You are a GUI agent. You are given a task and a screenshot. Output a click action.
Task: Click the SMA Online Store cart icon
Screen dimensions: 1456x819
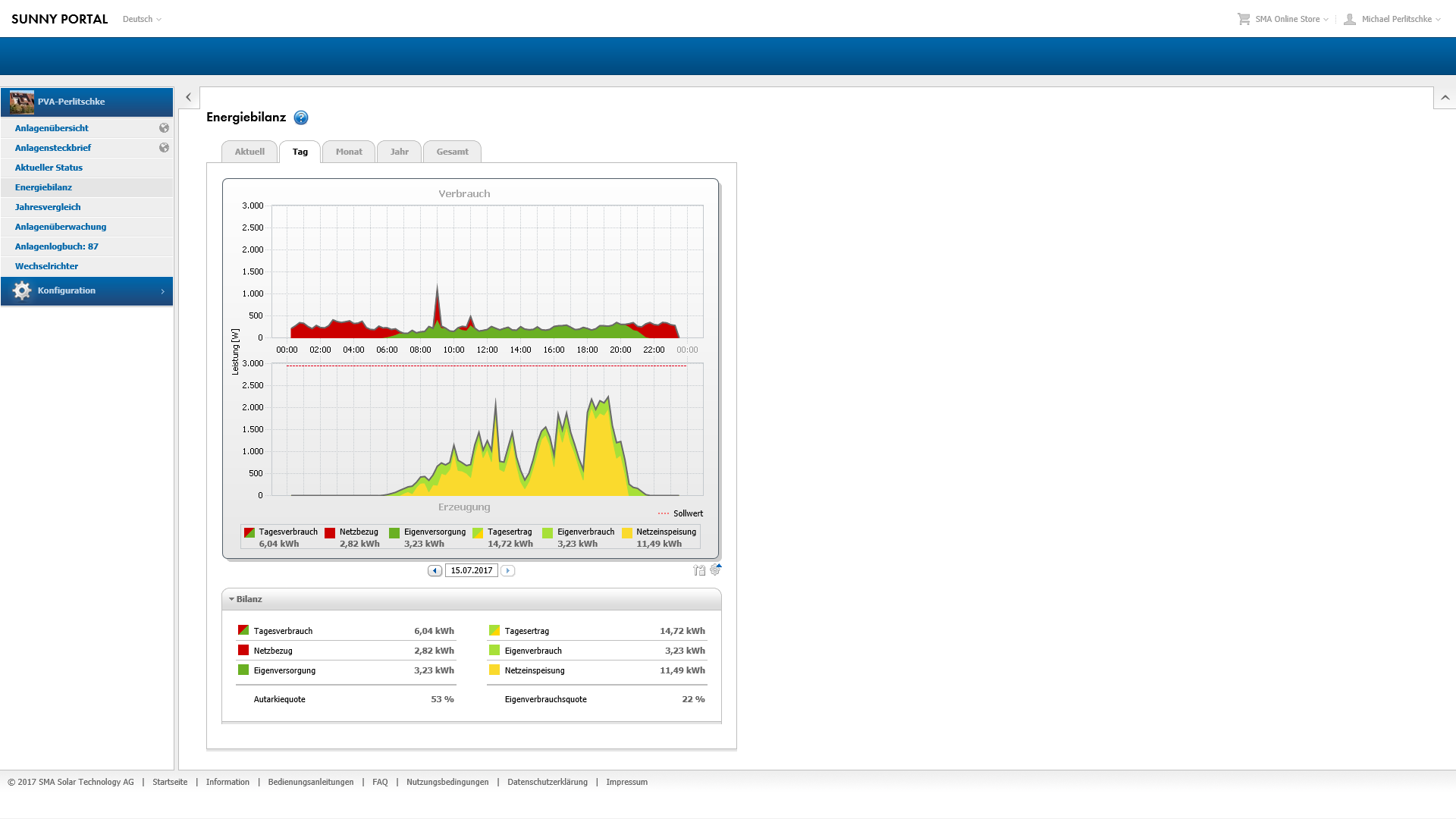[x=1244, y=19]
